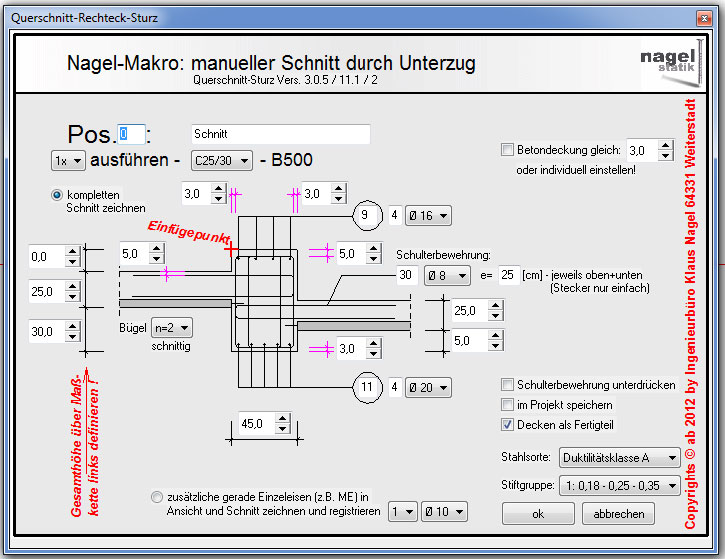
Task: Check Schulterbewehrung unterdrücken option
Action: tap(508, 385)
